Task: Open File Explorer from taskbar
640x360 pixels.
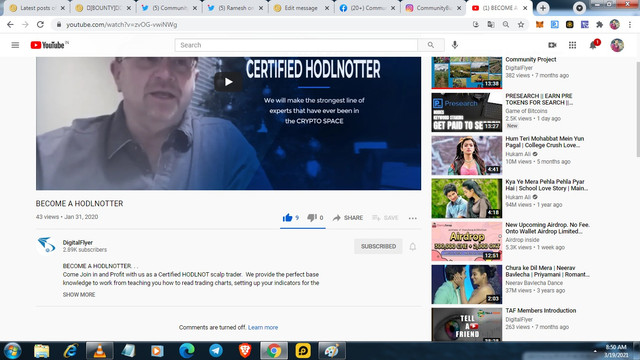Action: [x=41, y=351]
